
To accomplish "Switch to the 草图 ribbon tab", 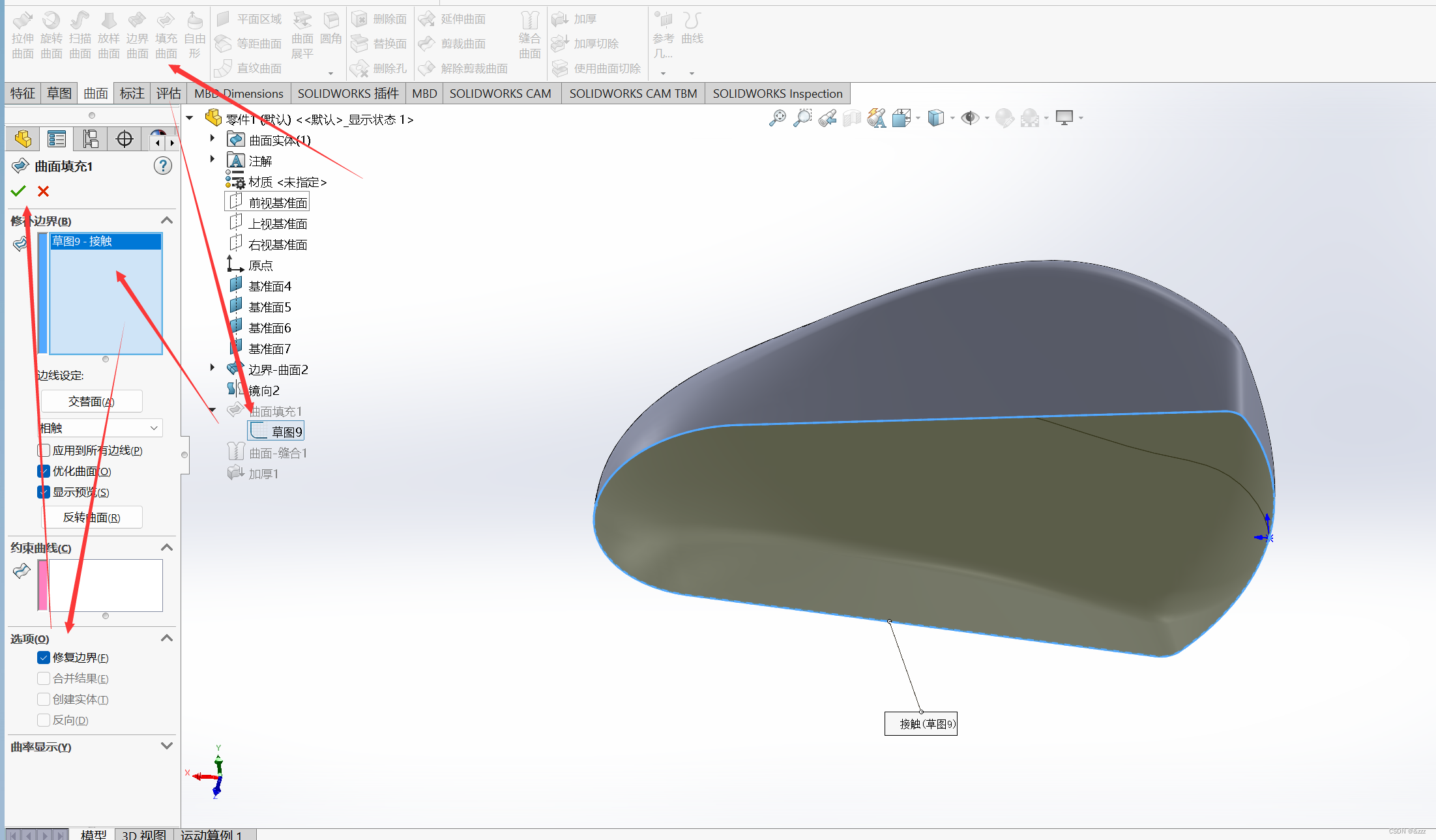I will tap(59, 93).
